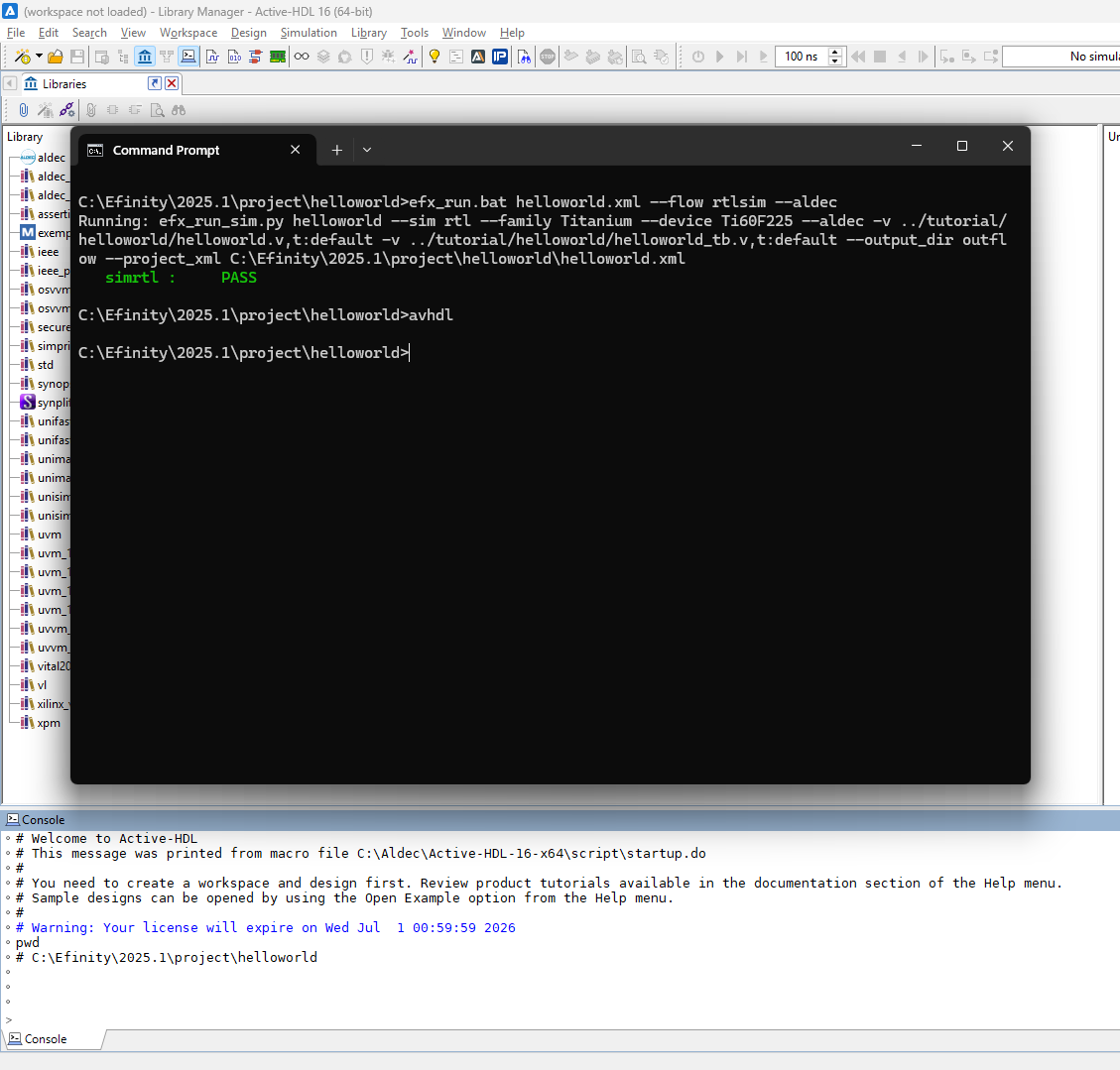Click the STOP sign toolbar icon

(x=548, y=57)
